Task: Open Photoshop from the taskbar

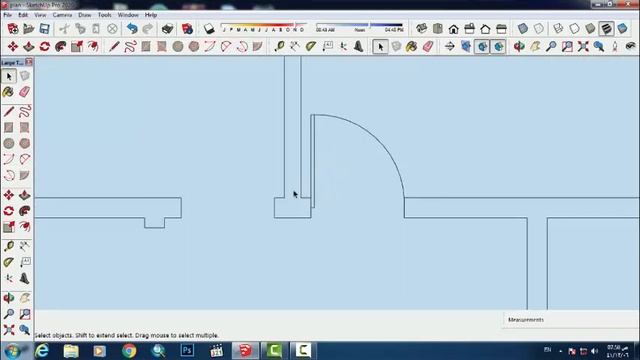Action: click(x=187, y=351)
